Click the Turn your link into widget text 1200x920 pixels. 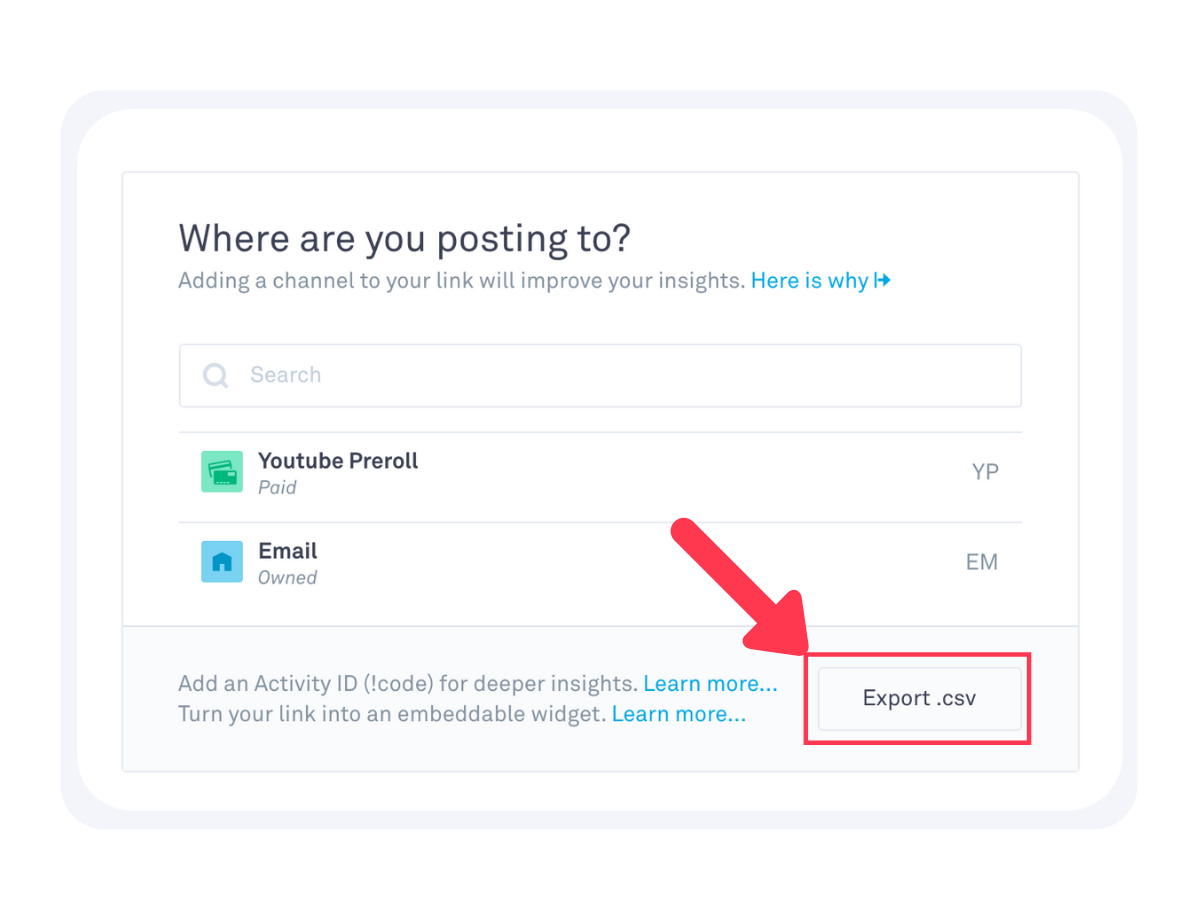click(392, 714)
